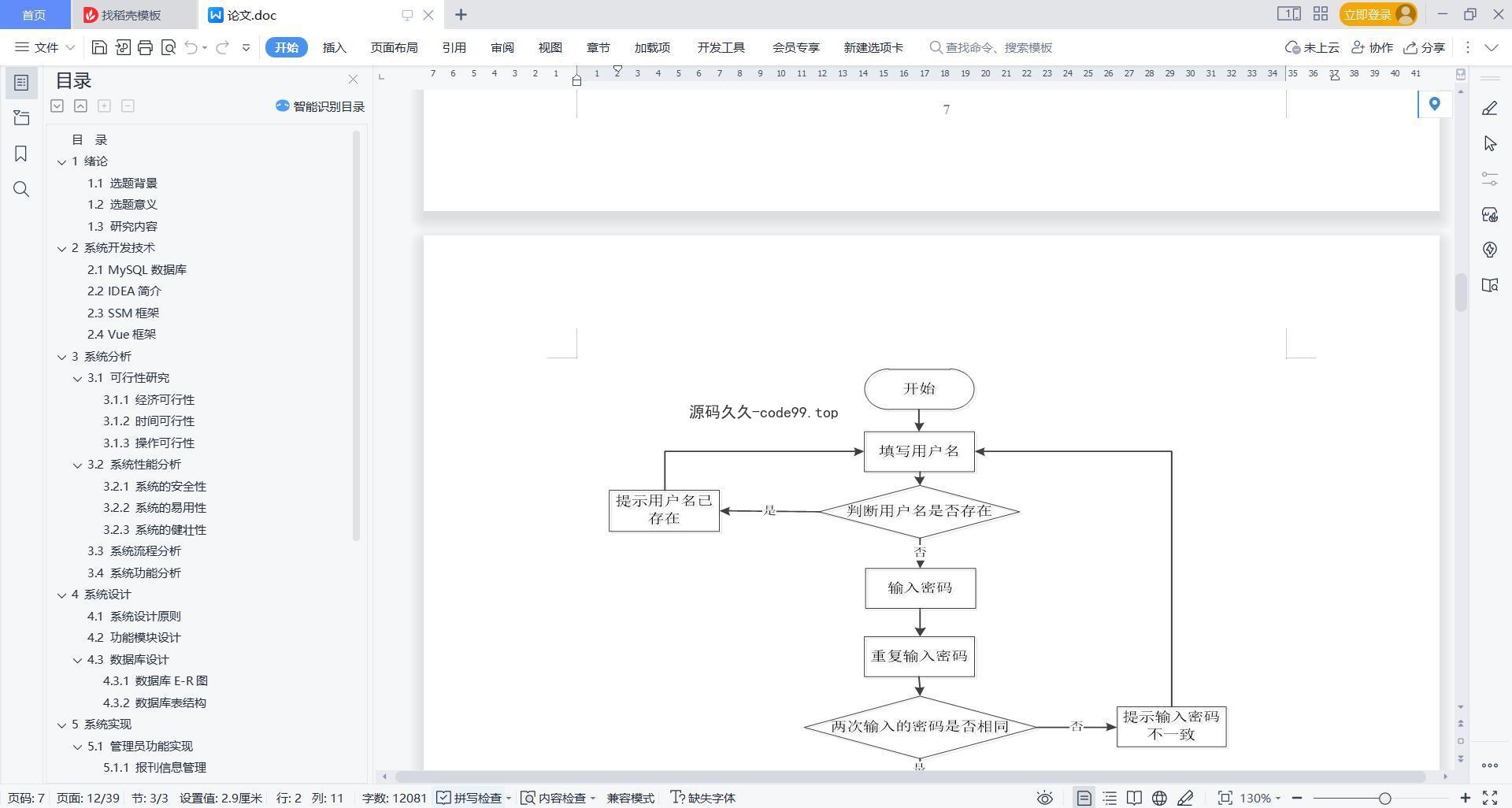Open the 文件 menu dropdown

45,47
